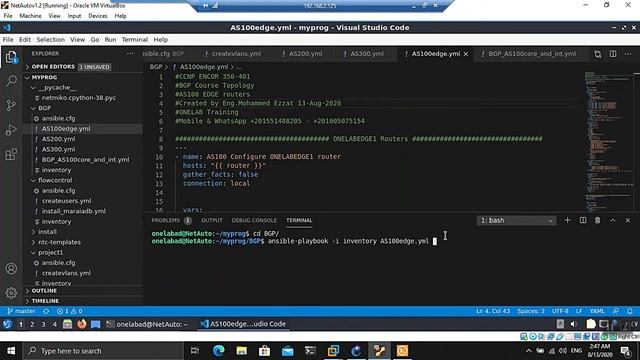Open Accounts menu in activity bar
640x360 pixels.
coord(11,269)
